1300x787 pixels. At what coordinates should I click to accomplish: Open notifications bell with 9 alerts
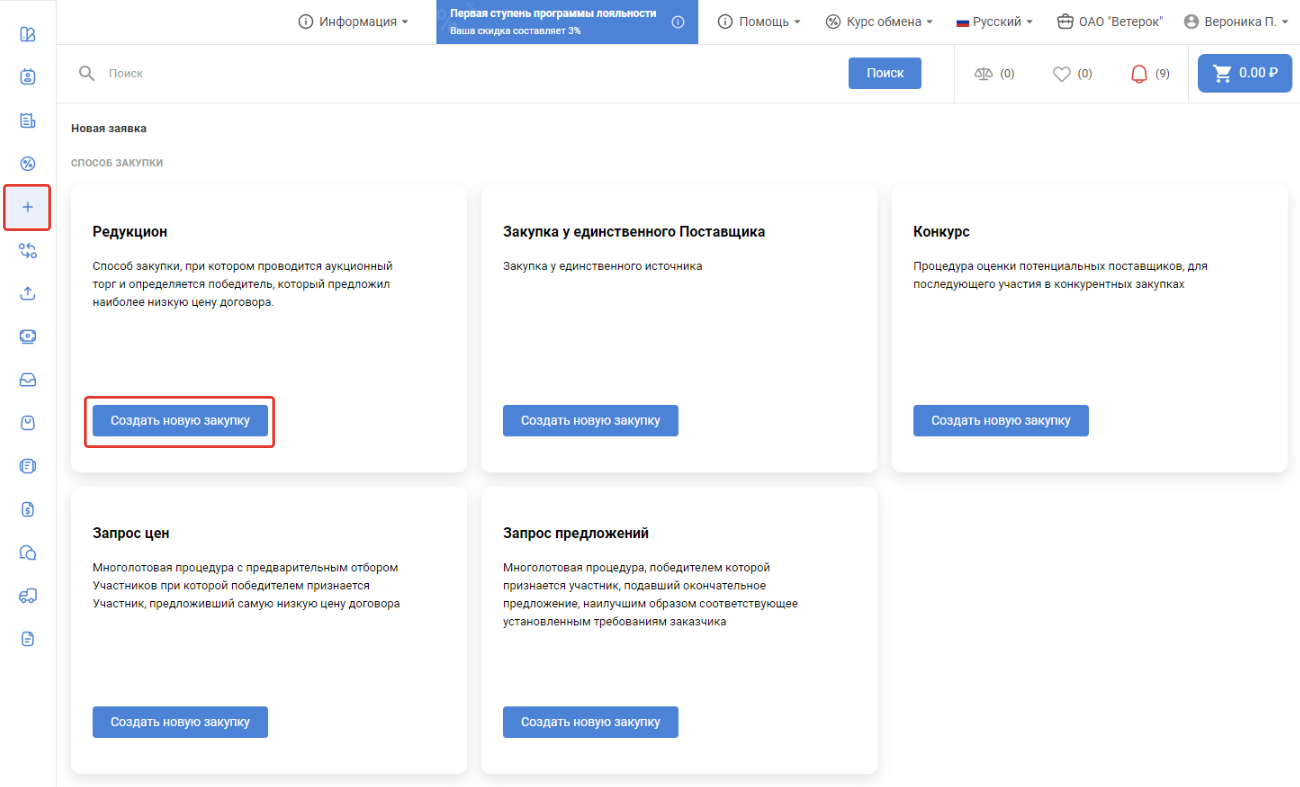tap(1139, 73)
